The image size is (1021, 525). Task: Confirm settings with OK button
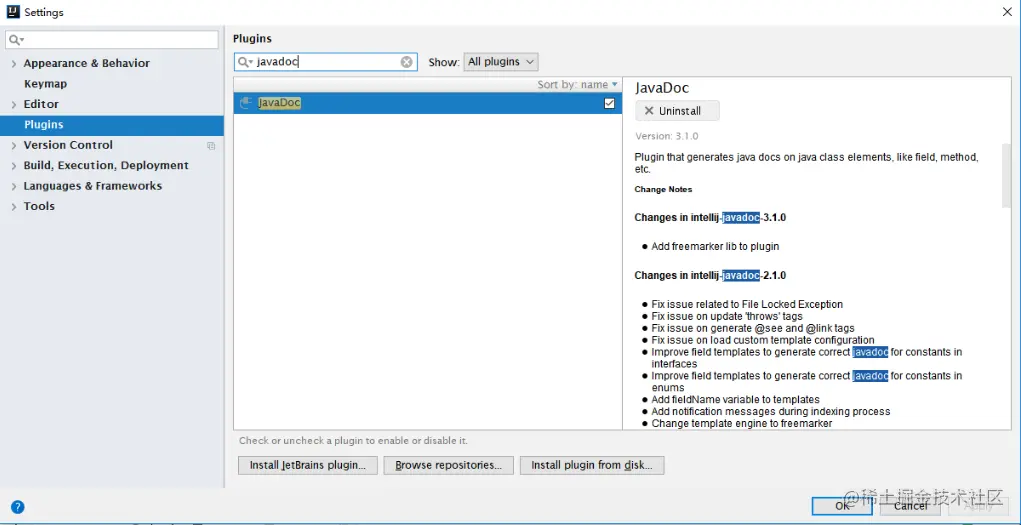842,505
